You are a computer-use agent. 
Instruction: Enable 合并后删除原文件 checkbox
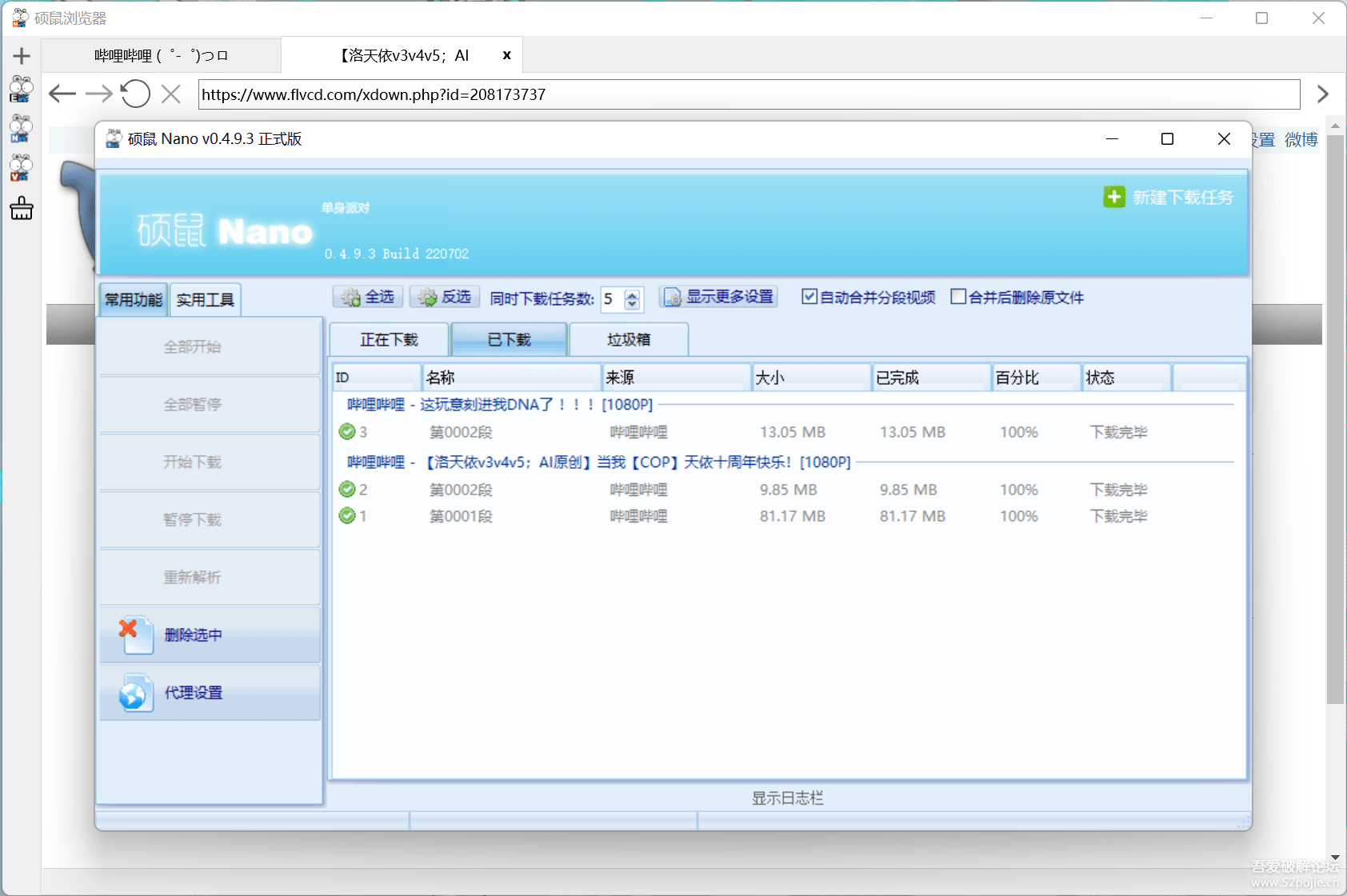coord(958,297)
